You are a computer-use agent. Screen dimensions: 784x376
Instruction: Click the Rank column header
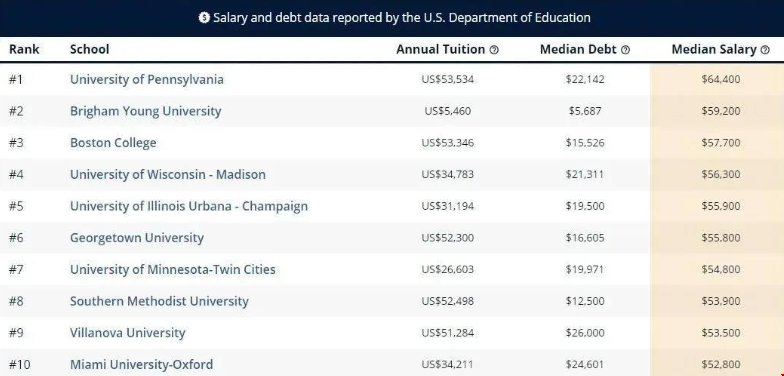click(24, 50)
